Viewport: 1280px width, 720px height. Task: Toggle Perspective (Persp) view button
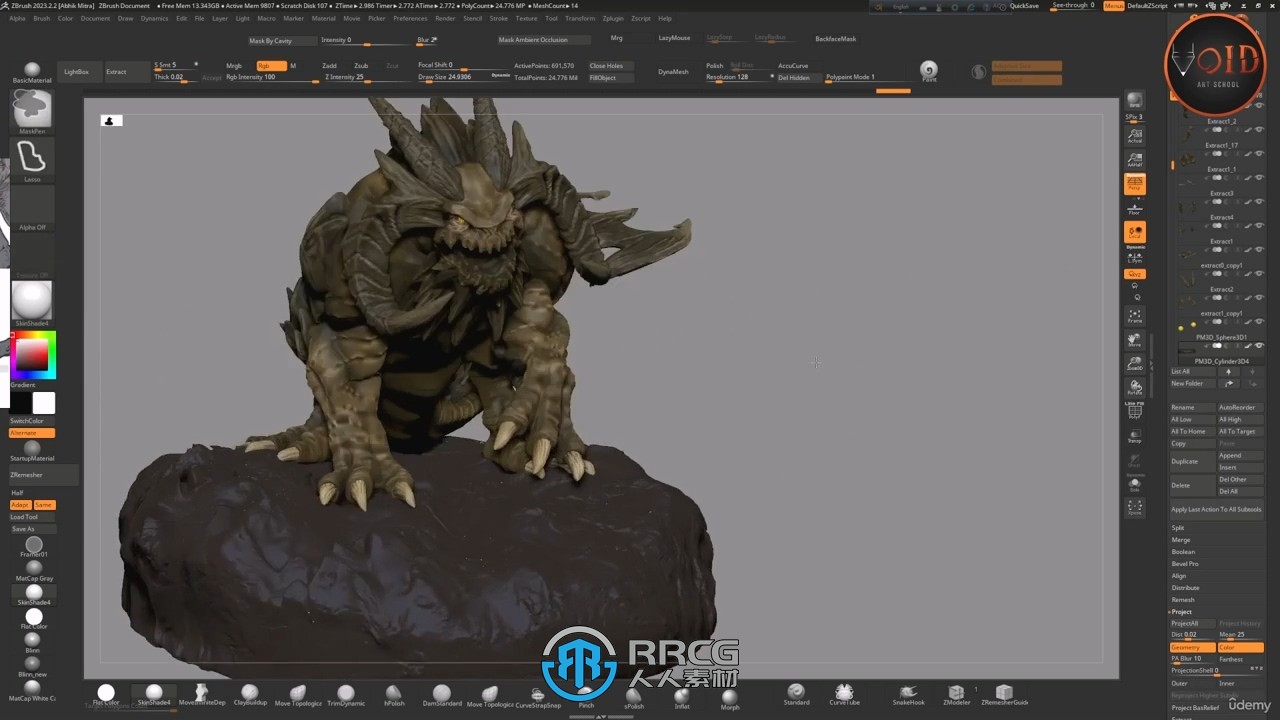click(x=1134, y=184)
